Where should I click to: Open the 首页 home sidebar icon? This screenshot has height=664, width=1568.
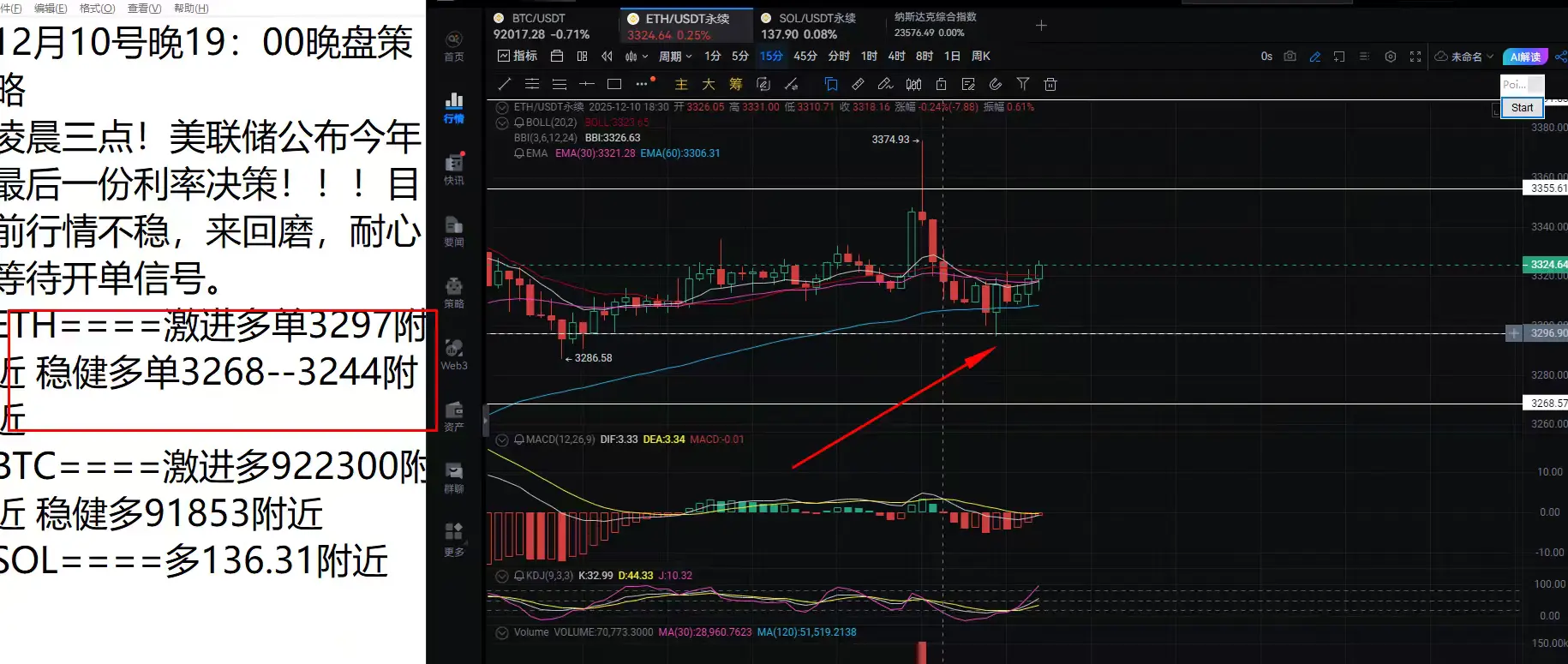pyautogui.click(x=454, y=45)
